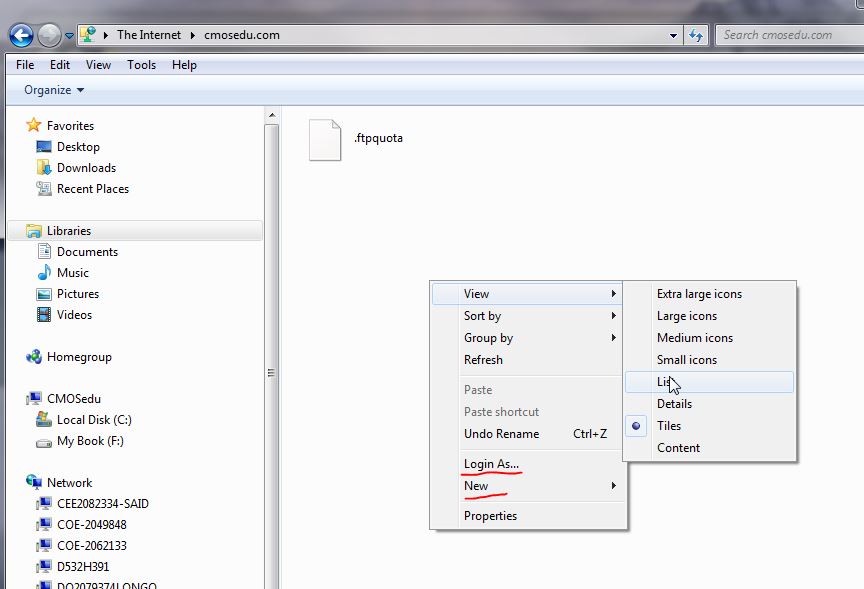Click the navigation pane vertical scrollbar
The width and height of the screenshot is (864, 589).
[x=271, y=370]
